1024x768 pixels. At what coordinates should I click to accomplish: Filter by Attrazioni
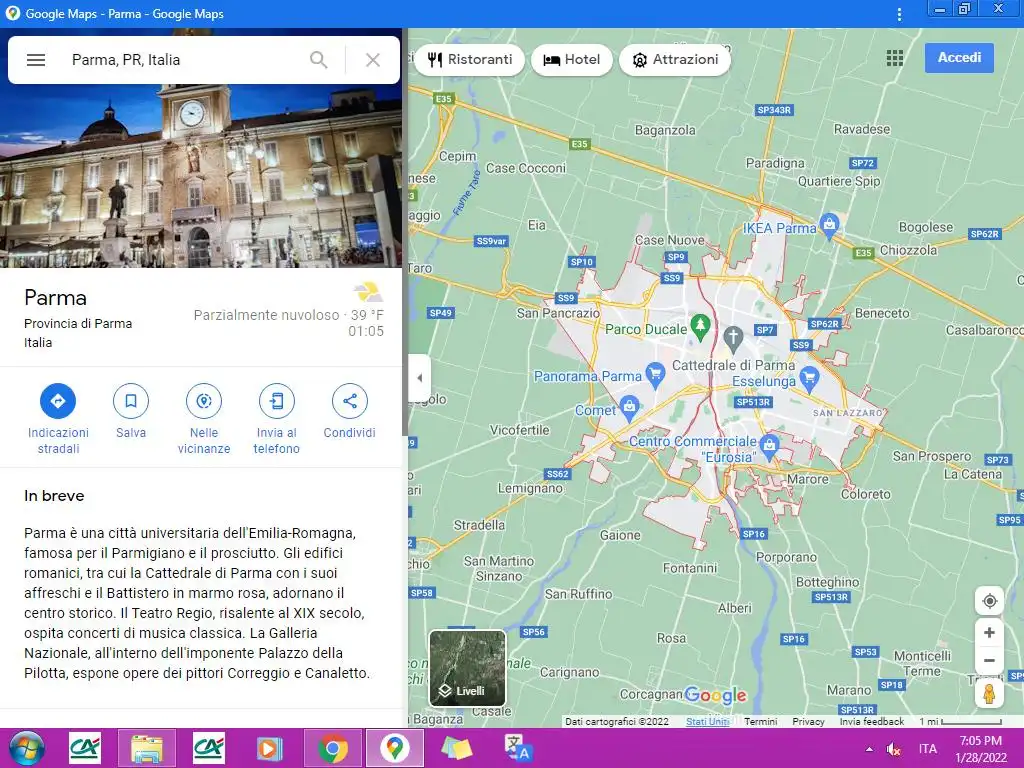[x=675, y=59]
